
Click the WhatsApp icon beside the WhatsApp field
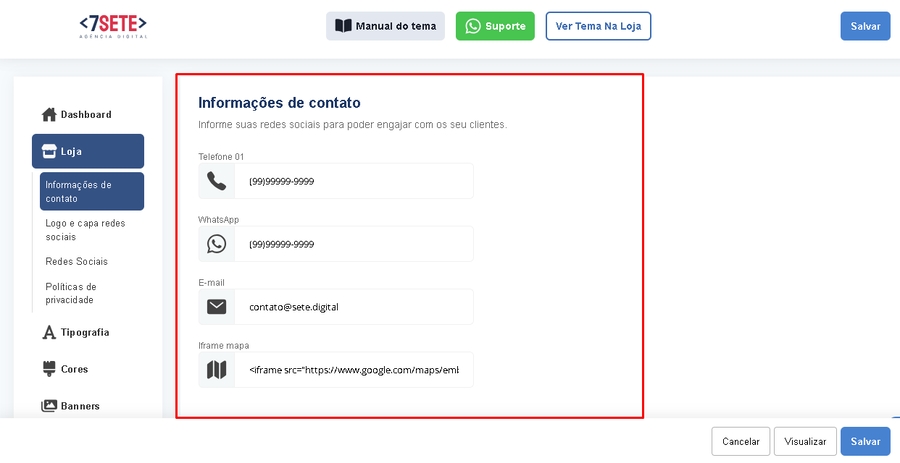tap(217, 244)
